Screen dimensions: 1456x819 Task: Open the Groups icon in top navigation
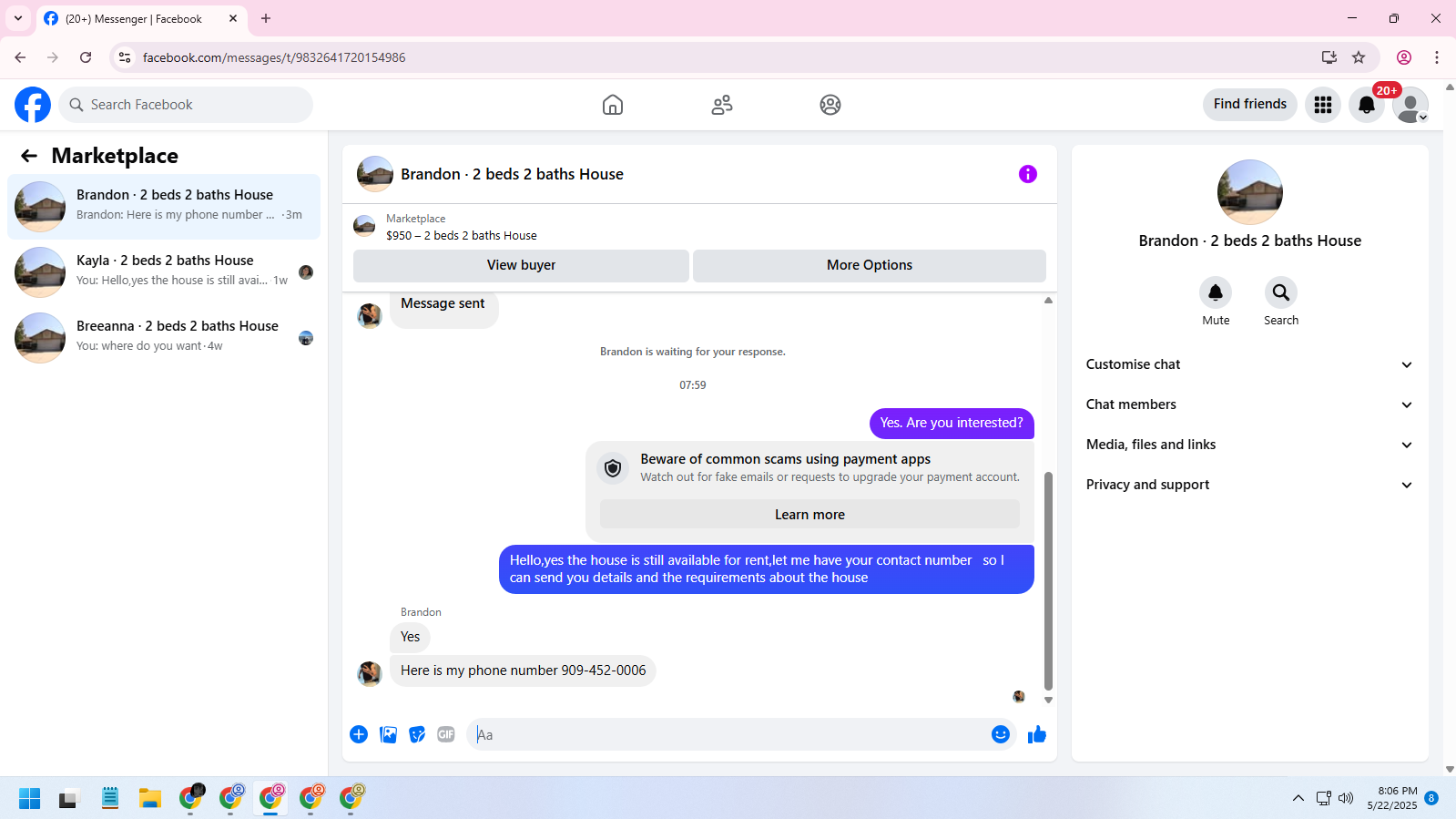coord(830,105)
